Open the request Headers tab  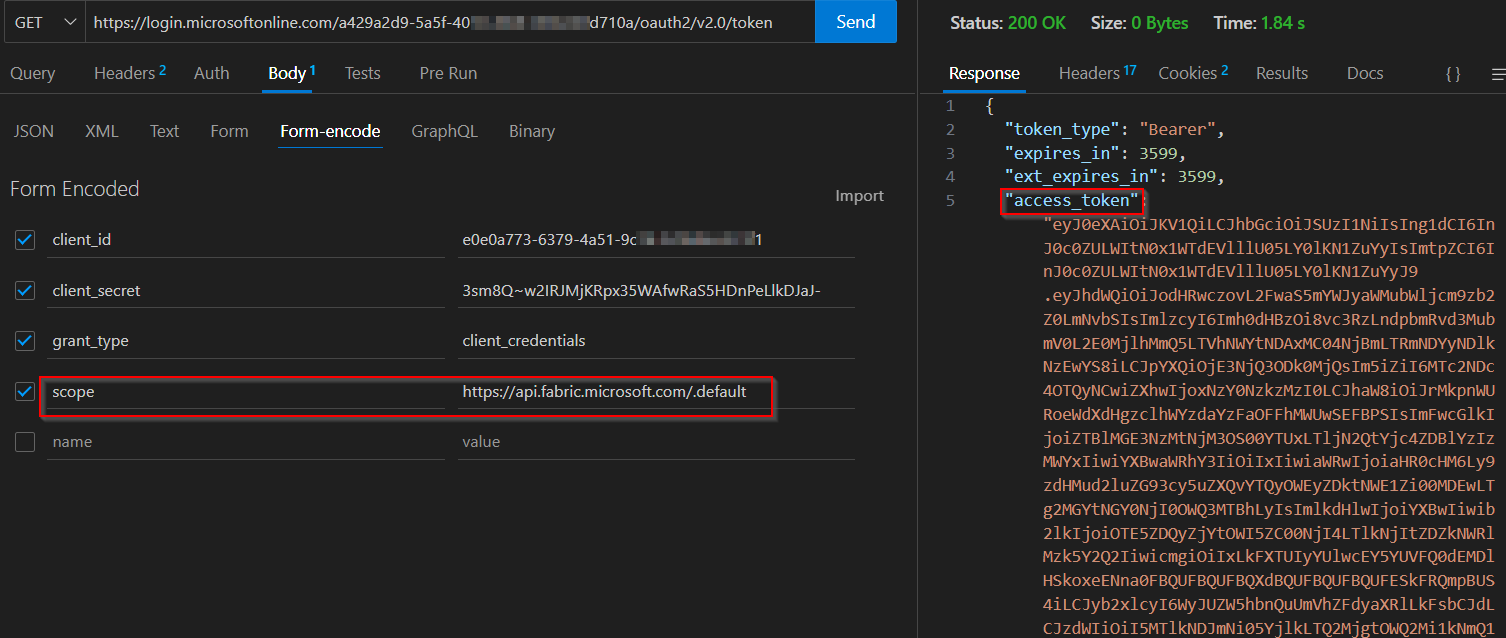[130, 73]
